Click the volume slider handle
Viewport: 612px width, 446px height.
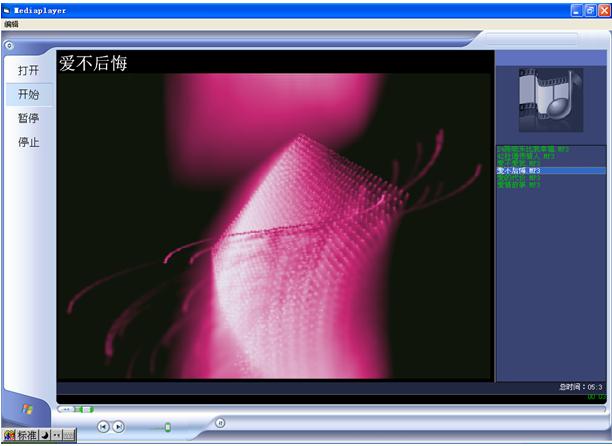[x=168, y=427]
